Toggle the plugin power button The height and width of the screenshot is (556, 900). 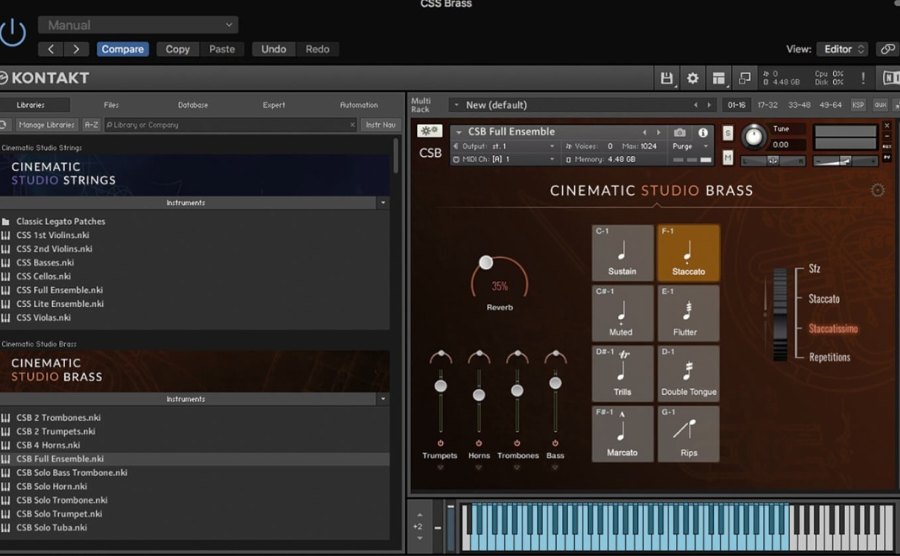[12, 32]
